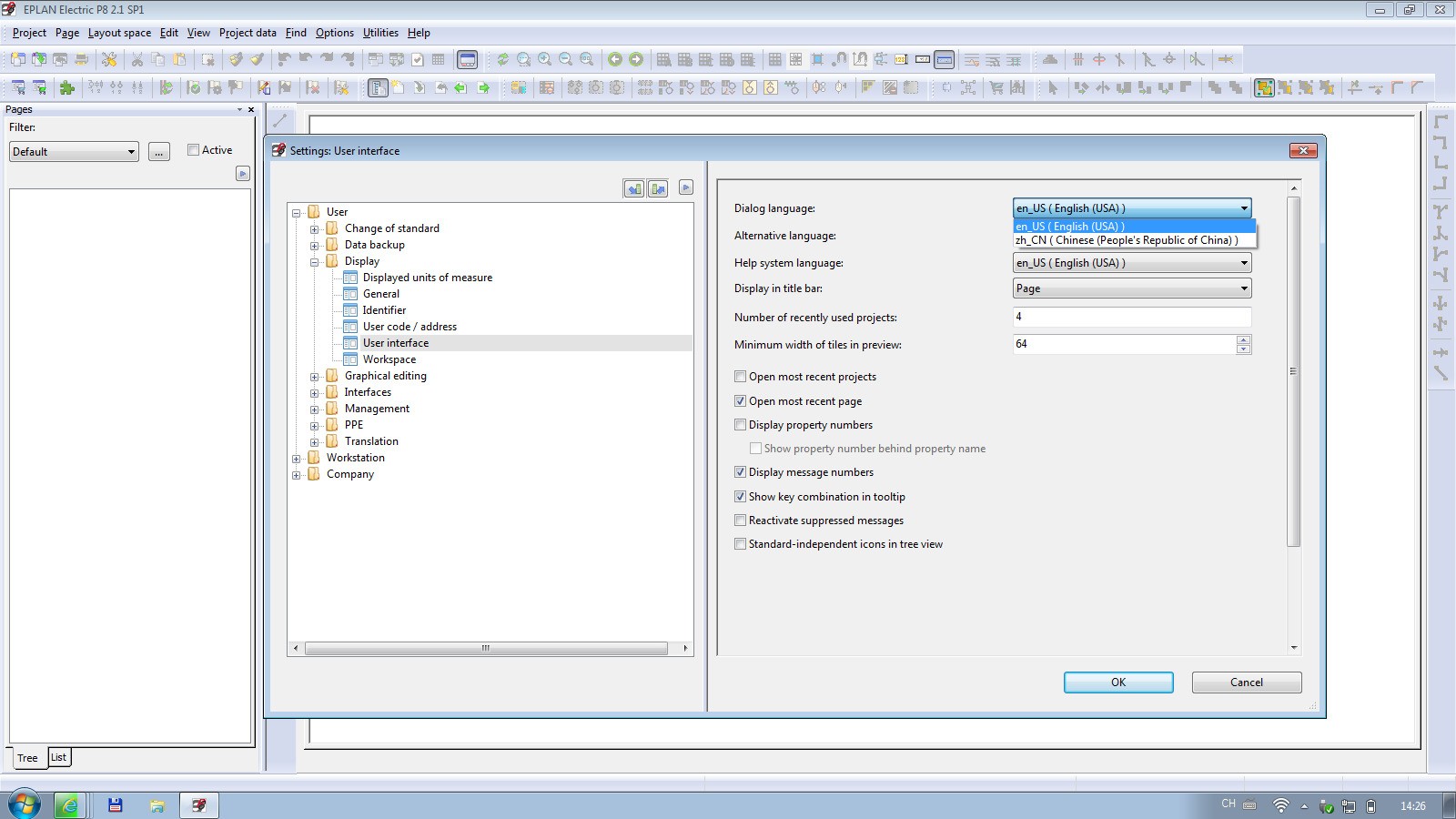
Task: Open the Project data menu
Action: pos(248,33)
